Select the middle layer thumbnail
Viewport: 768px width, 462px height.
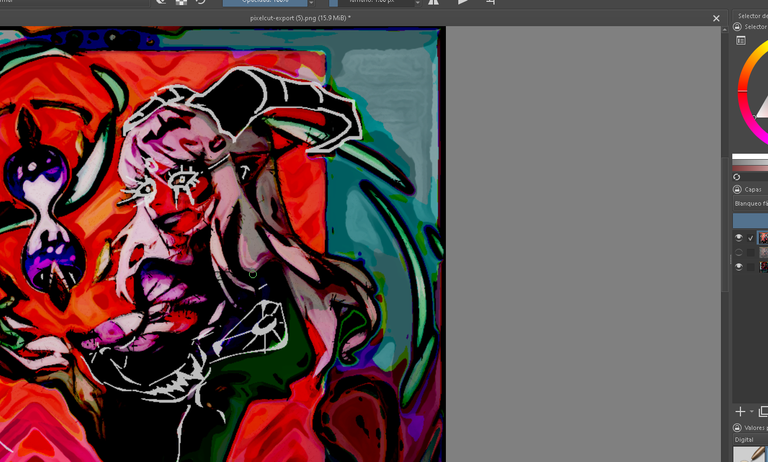pyautogui.click(x=763, y=253)
